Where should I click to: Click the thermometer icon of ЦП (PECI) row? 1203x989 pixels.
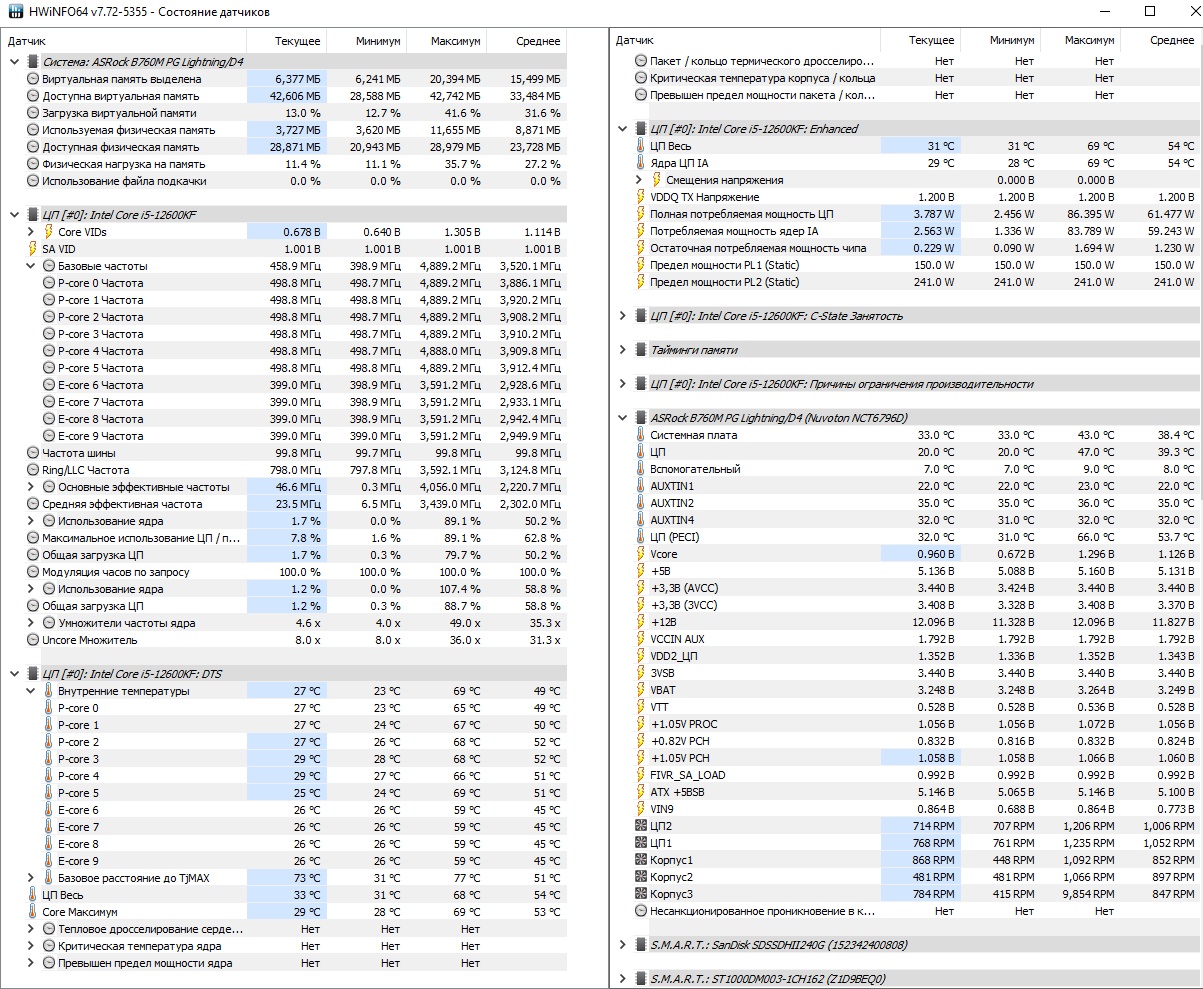pos(641,537)
